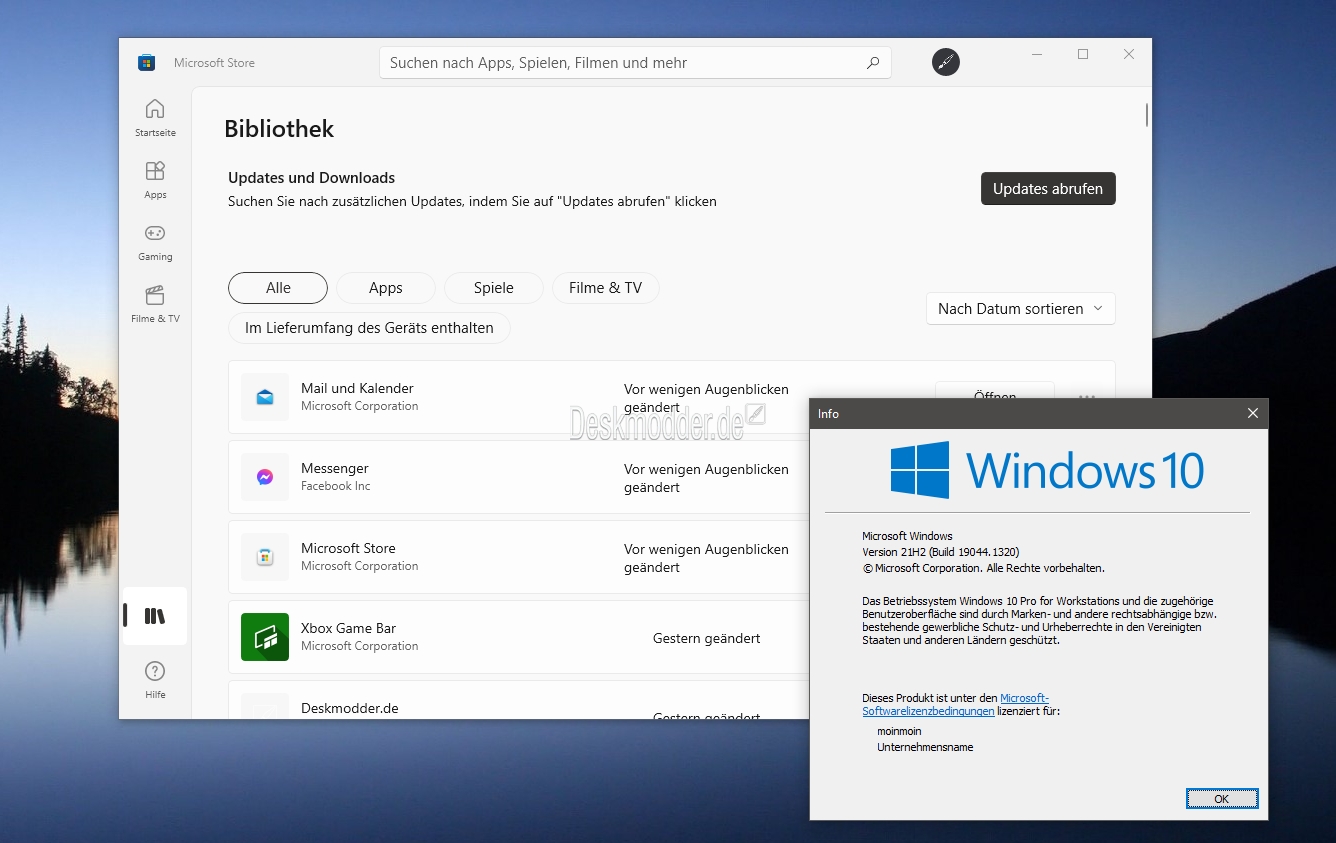Open Filme & TV in sidebar
Screen dimensions: 1336x843
[x=155, y=304]
